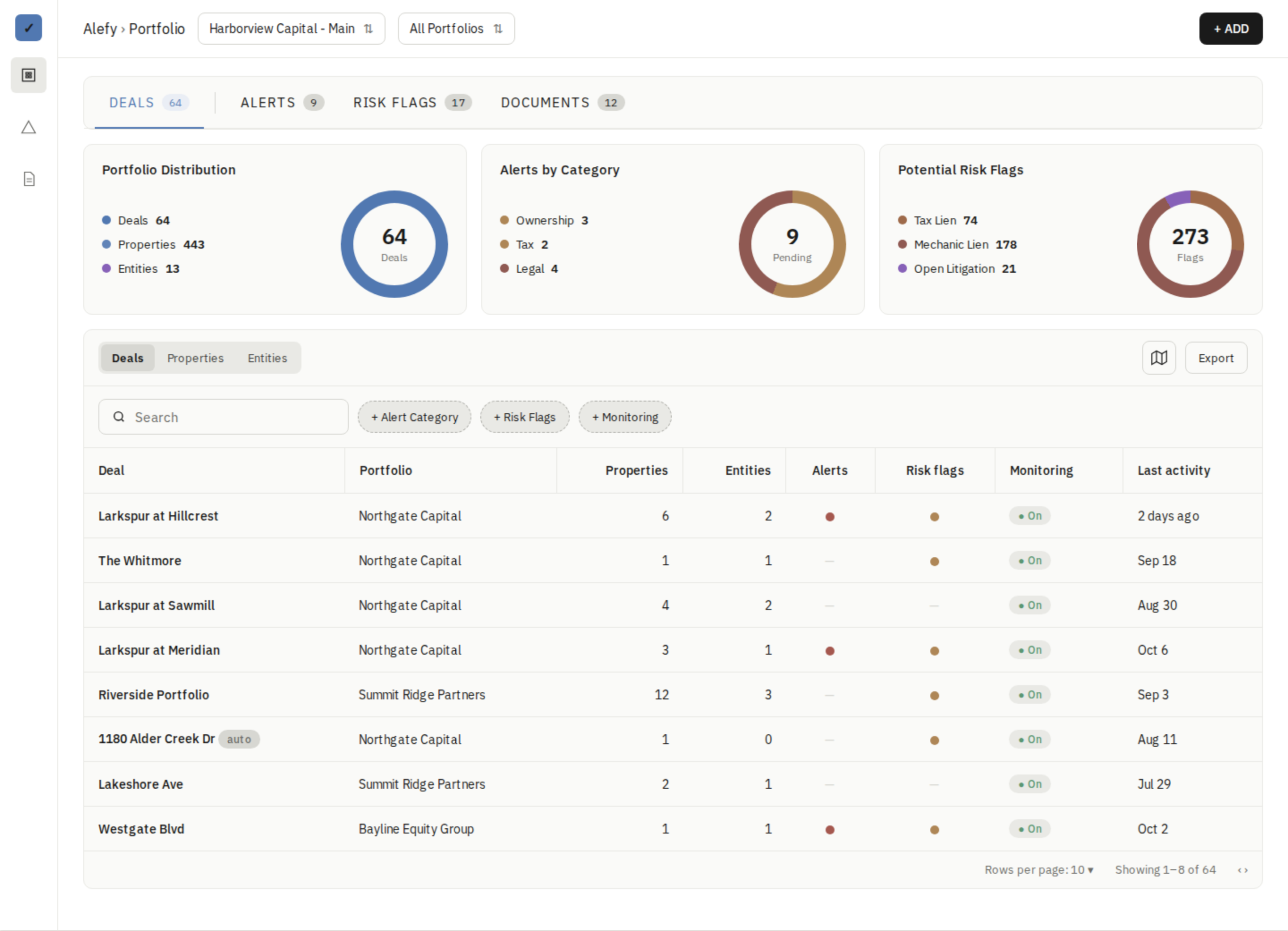
Task: Click risk flag dot for Riverside Portfolio
Action: [x=934, y=695]
